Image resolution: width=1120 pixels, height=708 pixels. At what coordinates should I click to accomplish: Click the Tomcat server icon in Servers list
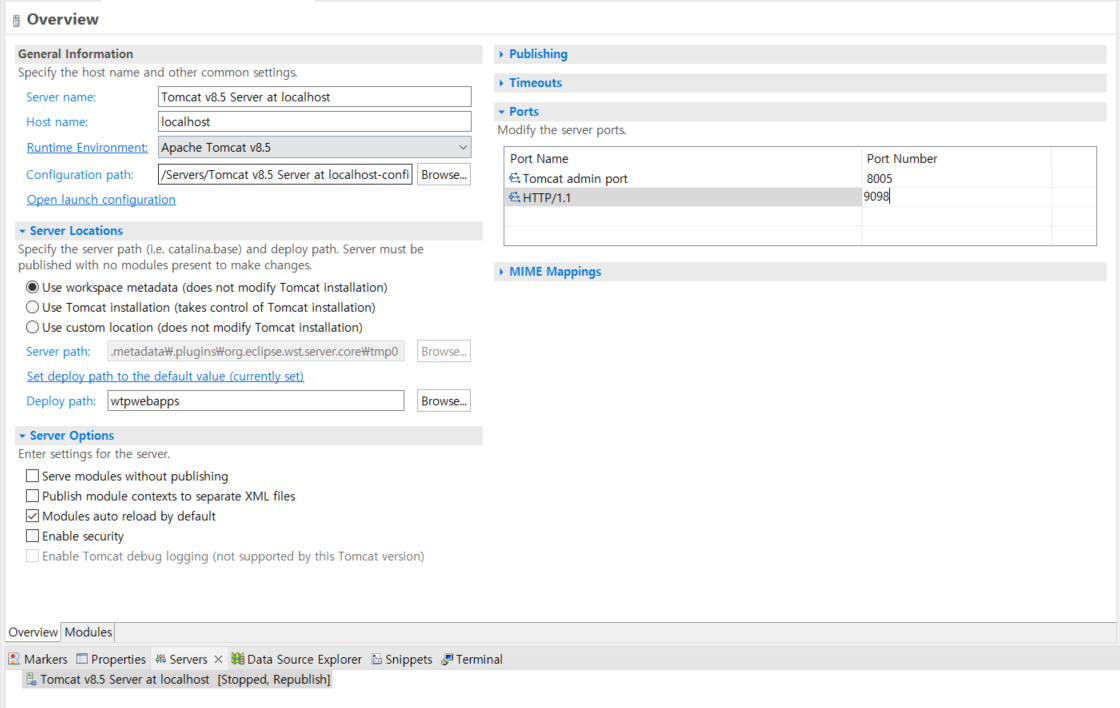[x=31, y=679]
